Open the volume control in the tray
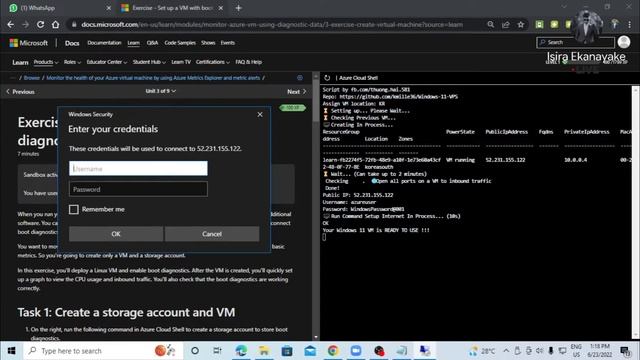 pos(540,351)
